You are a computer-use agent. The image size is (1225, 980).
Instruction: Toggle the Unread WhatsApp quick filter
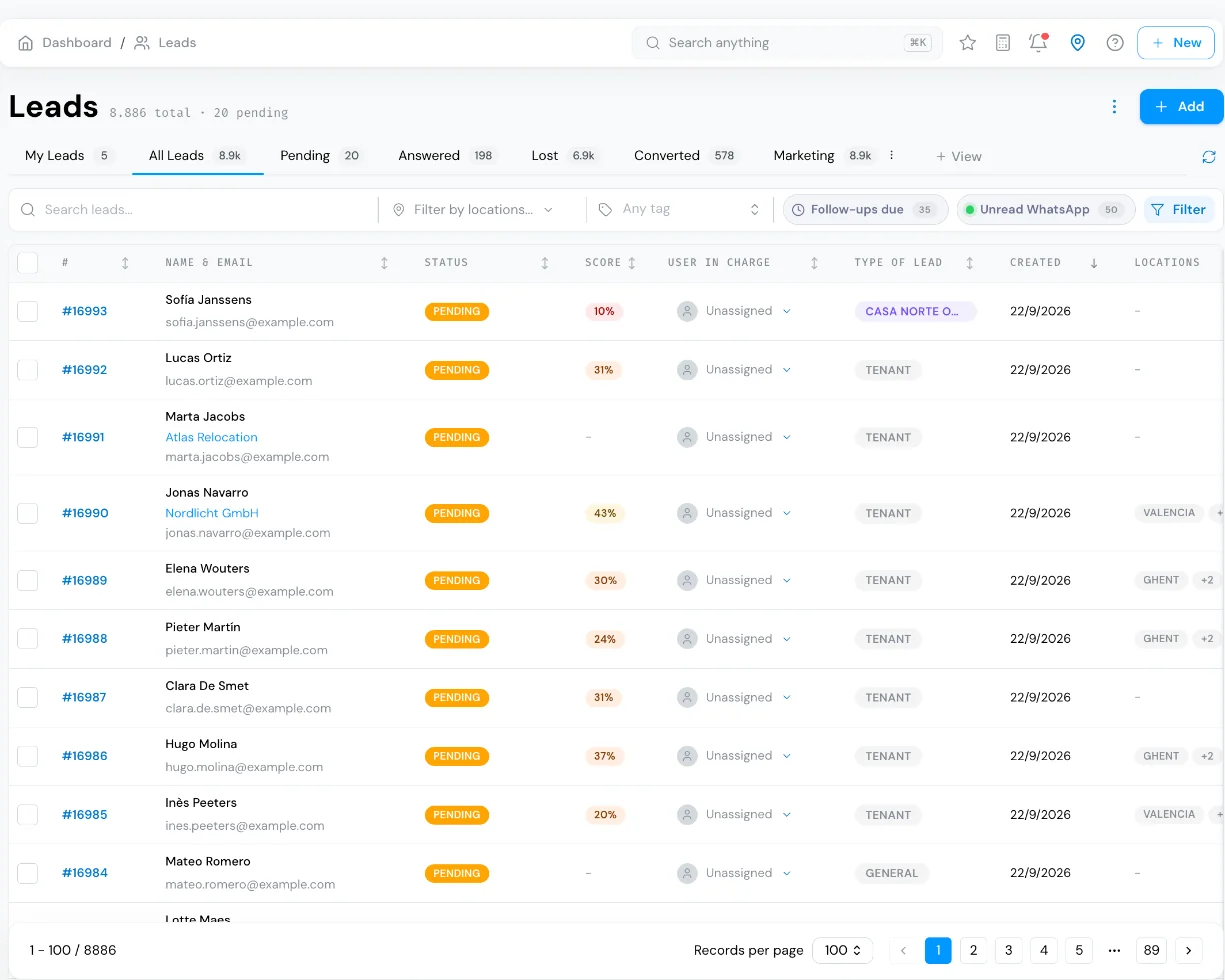tap(1046, 210)
